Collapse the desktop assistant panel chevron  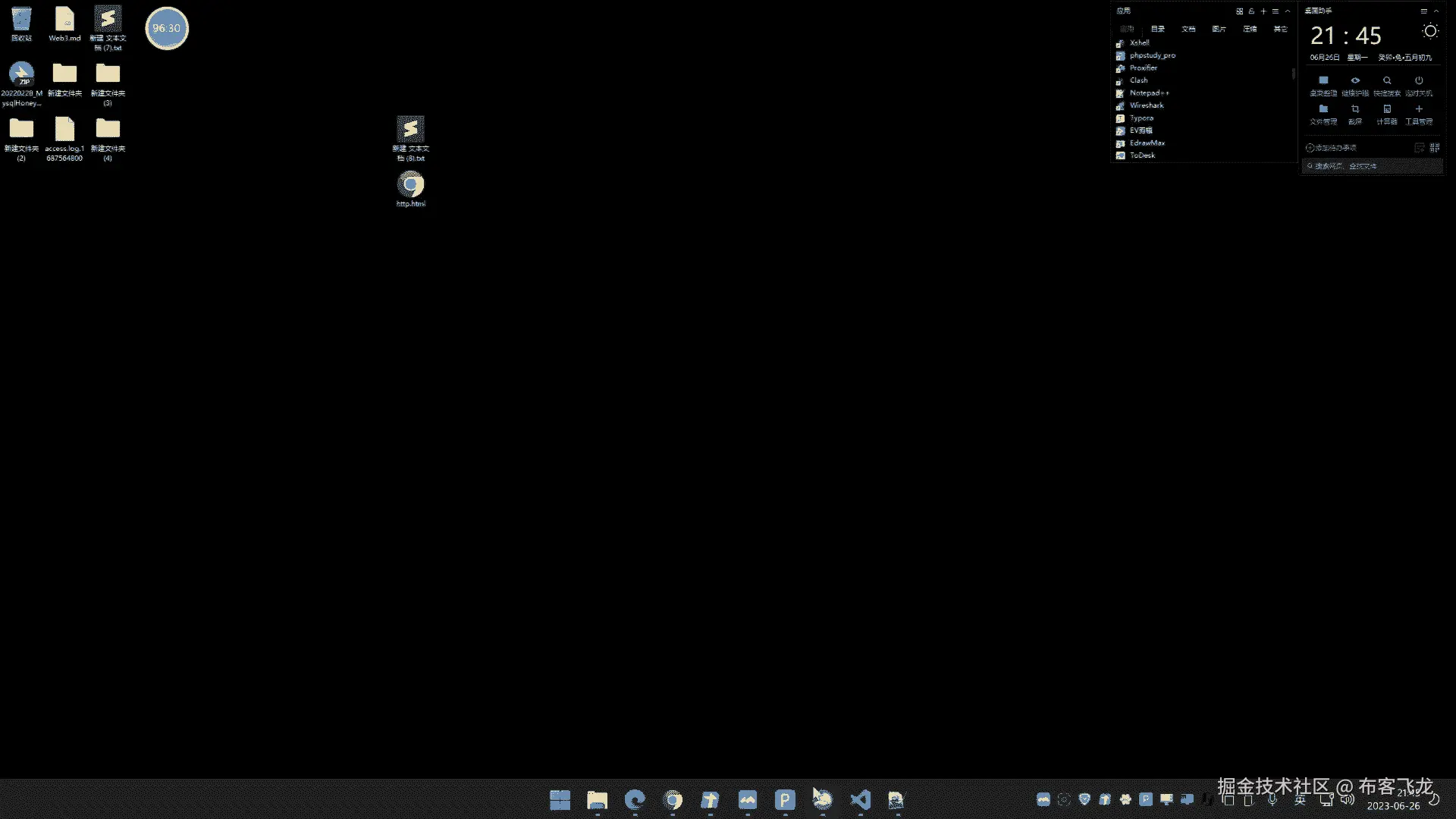click(1436, 11)
